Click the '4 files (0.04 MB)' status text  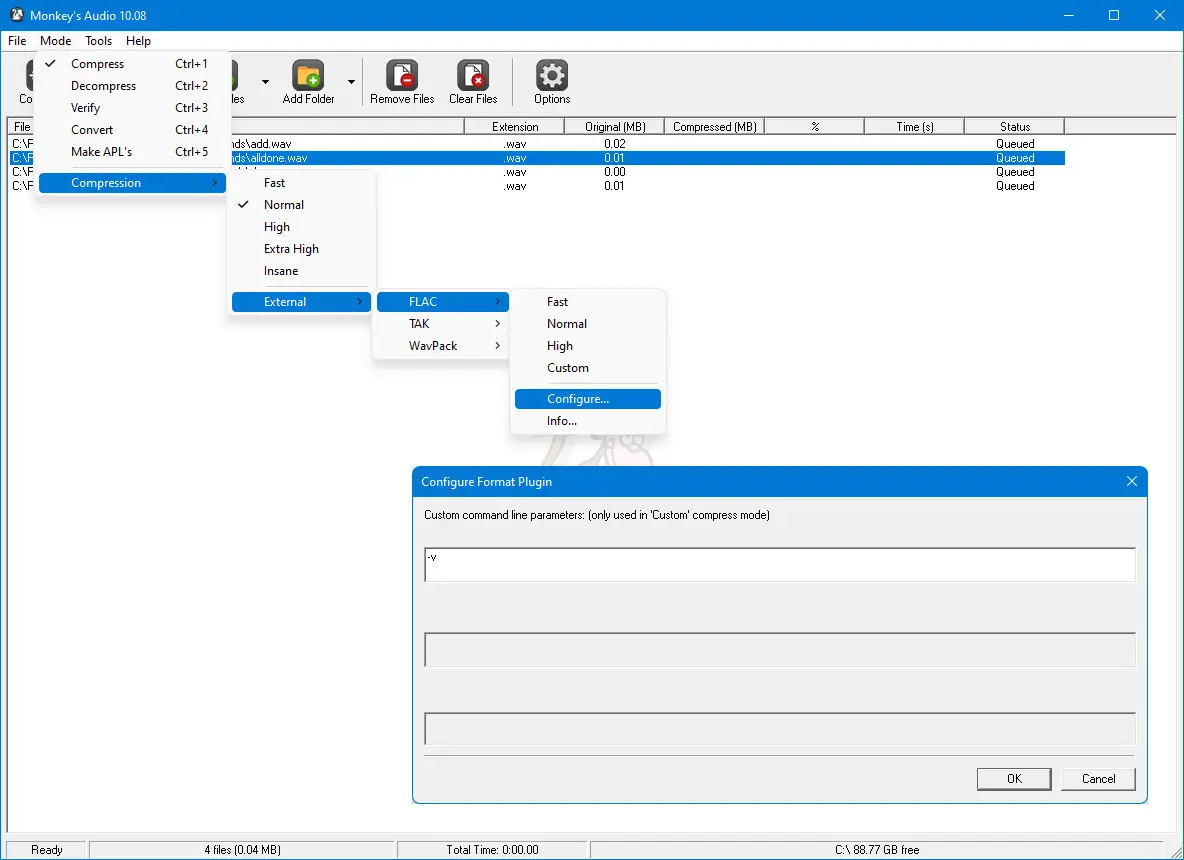point(242,849)
